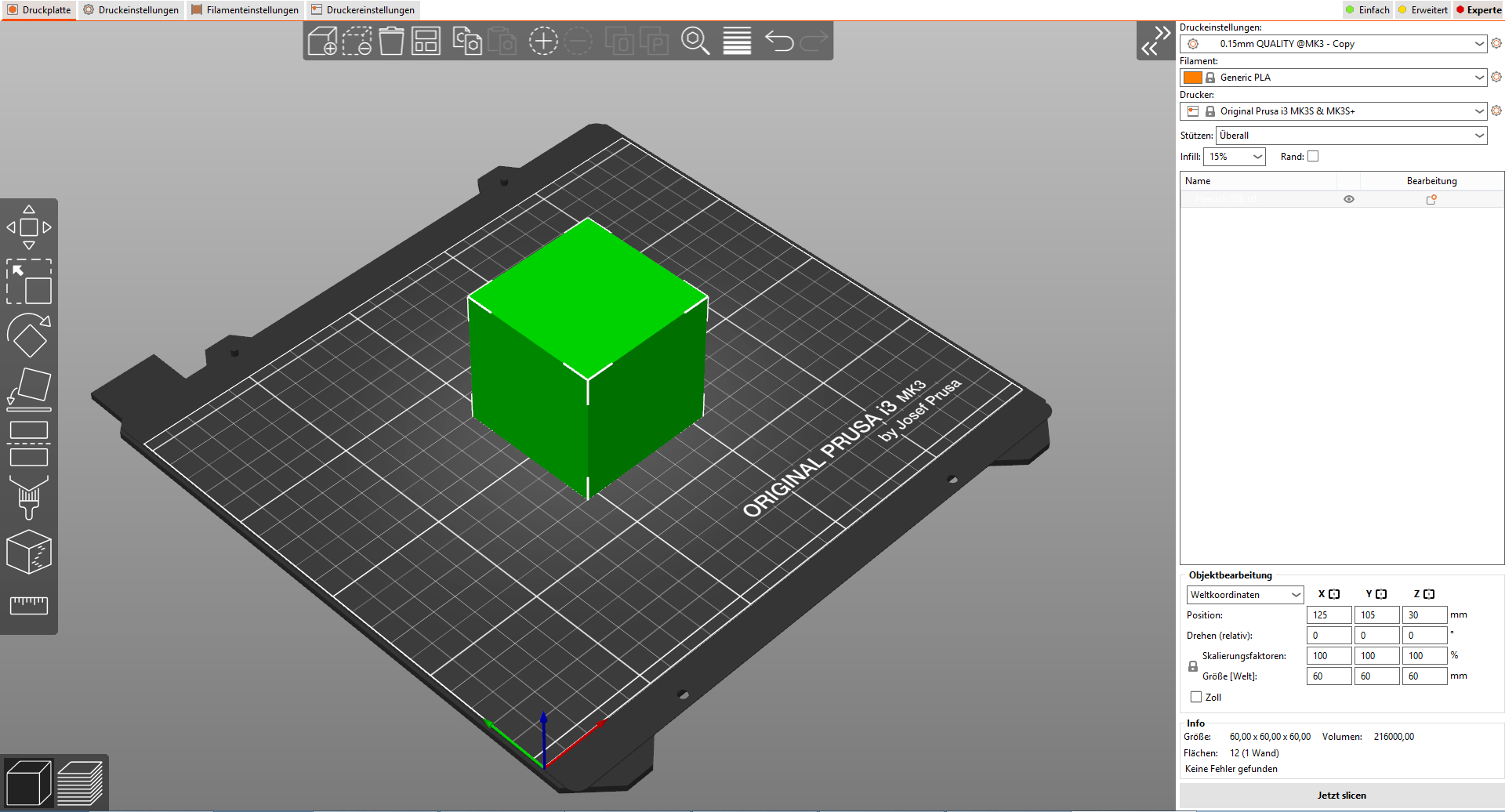The height and width of the screenshot is (812, 1505).
Task: Open the Stützen dropdown
Action: point(1351,136)
